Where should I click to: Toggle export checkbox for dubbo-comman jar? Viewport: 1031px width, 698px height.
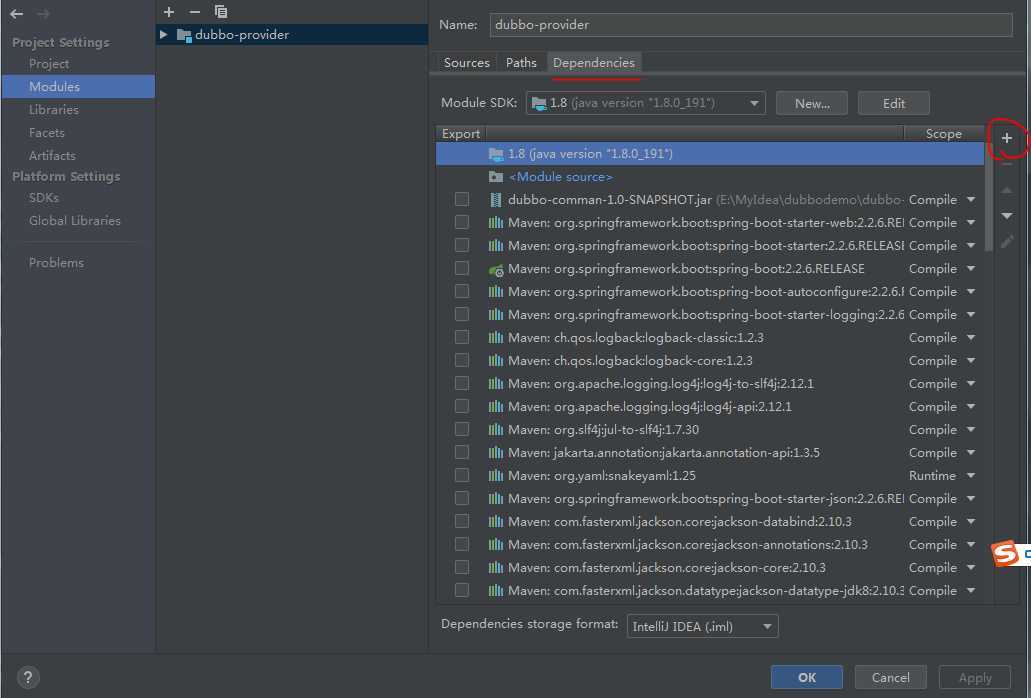[x=462, y=199]
